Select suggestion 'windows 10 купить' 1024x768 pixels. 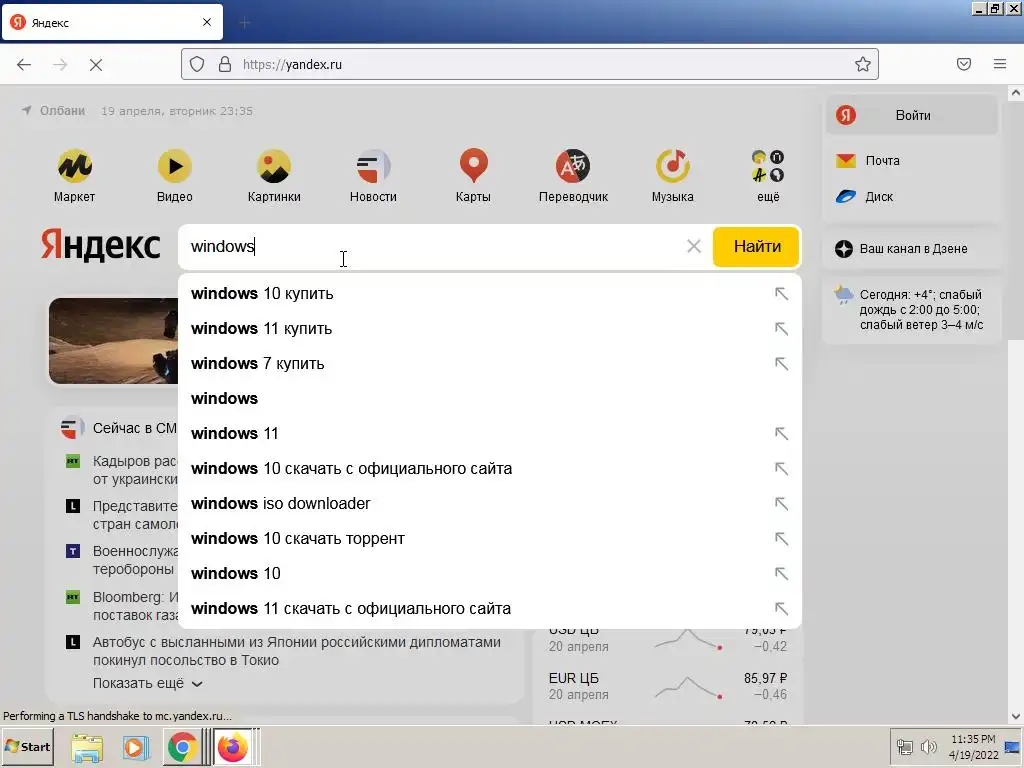(x=262, y=294)
